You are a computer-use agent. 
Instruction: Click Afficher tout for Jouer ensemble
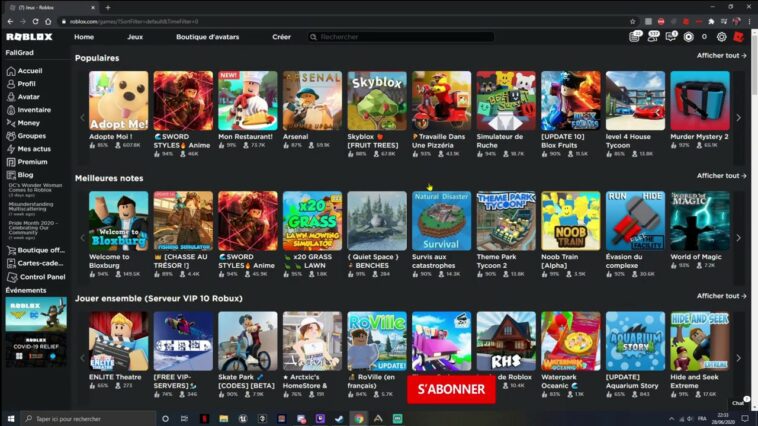click(x=721, y=296)
